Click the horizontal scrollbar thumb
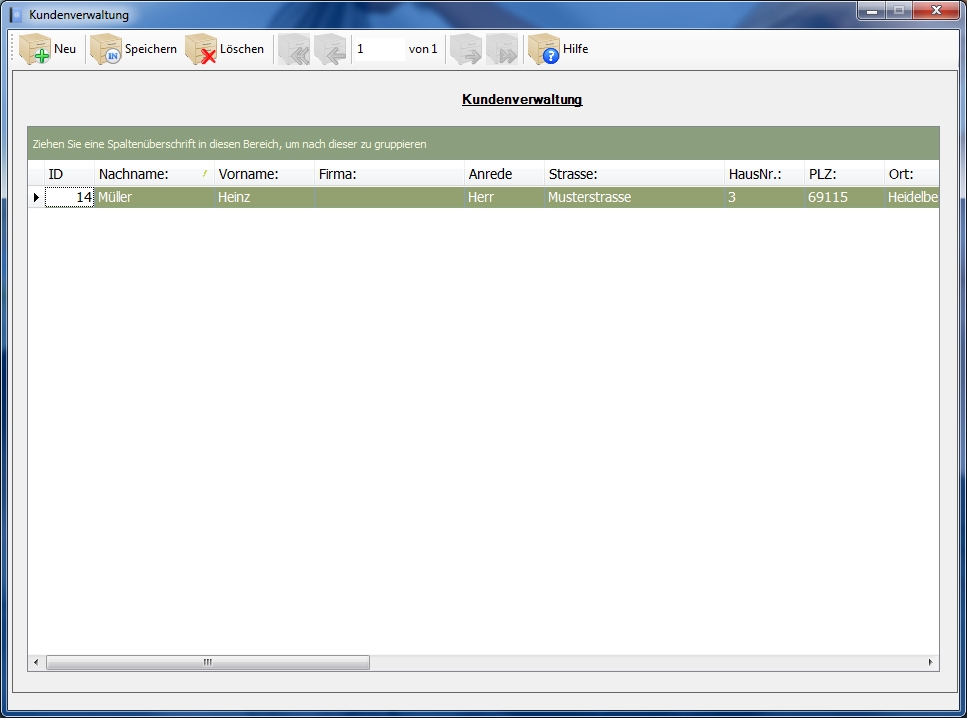 coord(208,662)
